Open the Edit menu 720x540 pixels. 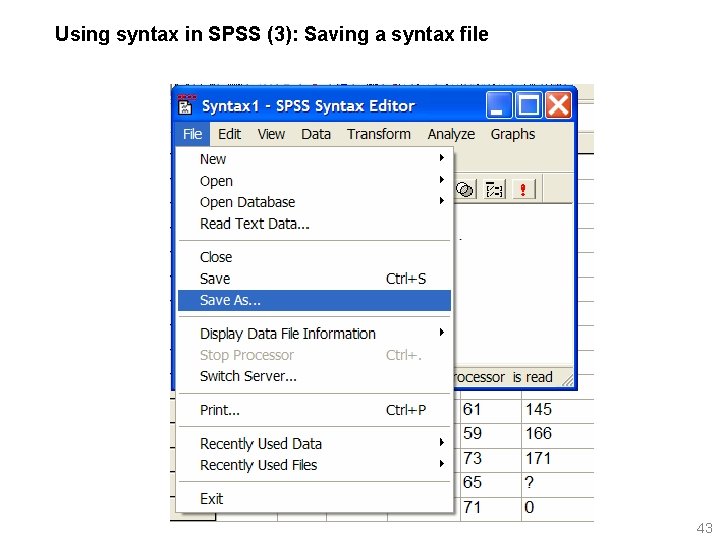click(229, 134)
